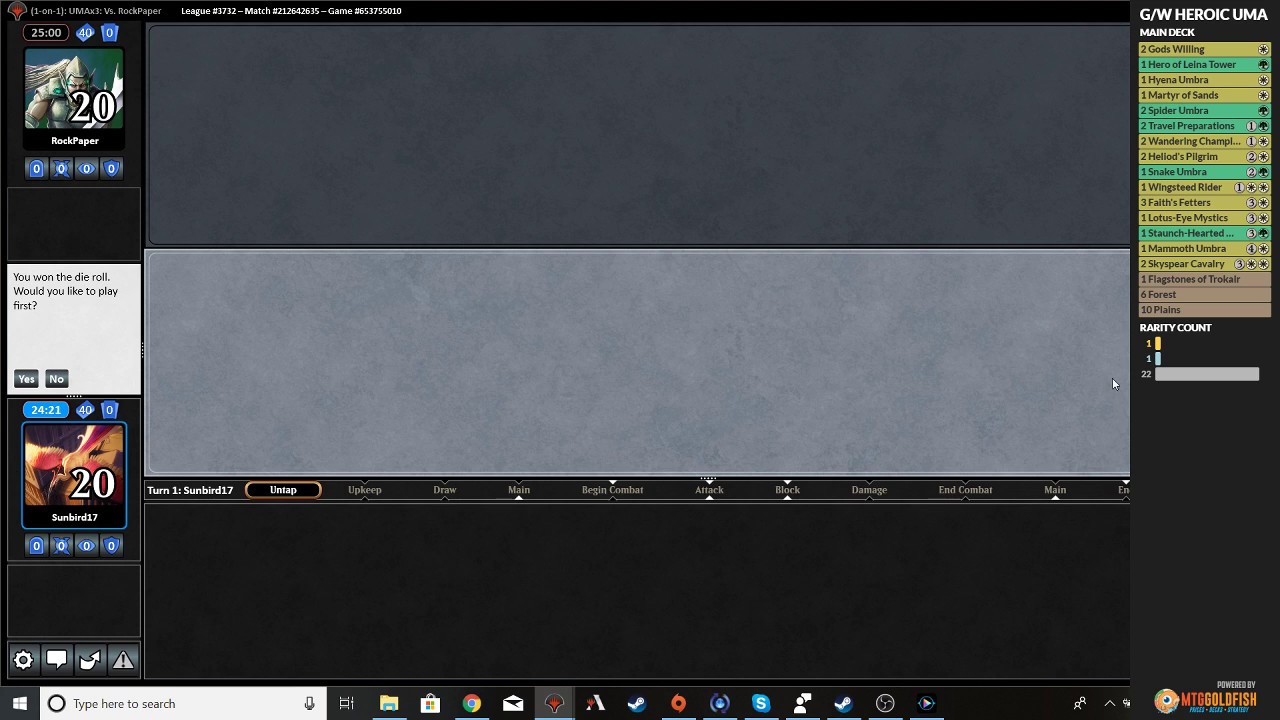This screenshot has height=720, width=1280.
Task: Toggle the Block phase stop
Action: coord(788,490)
